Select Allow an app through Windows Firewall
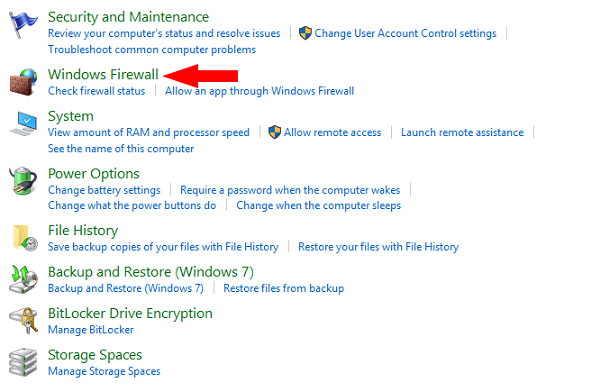 260,91
